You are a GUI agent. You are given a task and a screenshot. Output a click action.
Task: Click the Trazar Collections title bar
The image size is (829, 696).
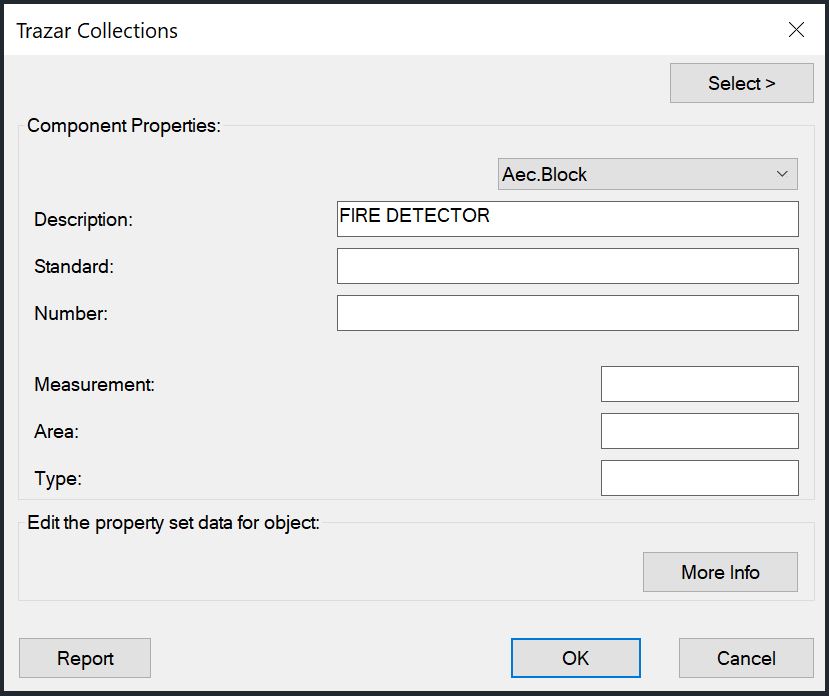[x=400, y=30]
